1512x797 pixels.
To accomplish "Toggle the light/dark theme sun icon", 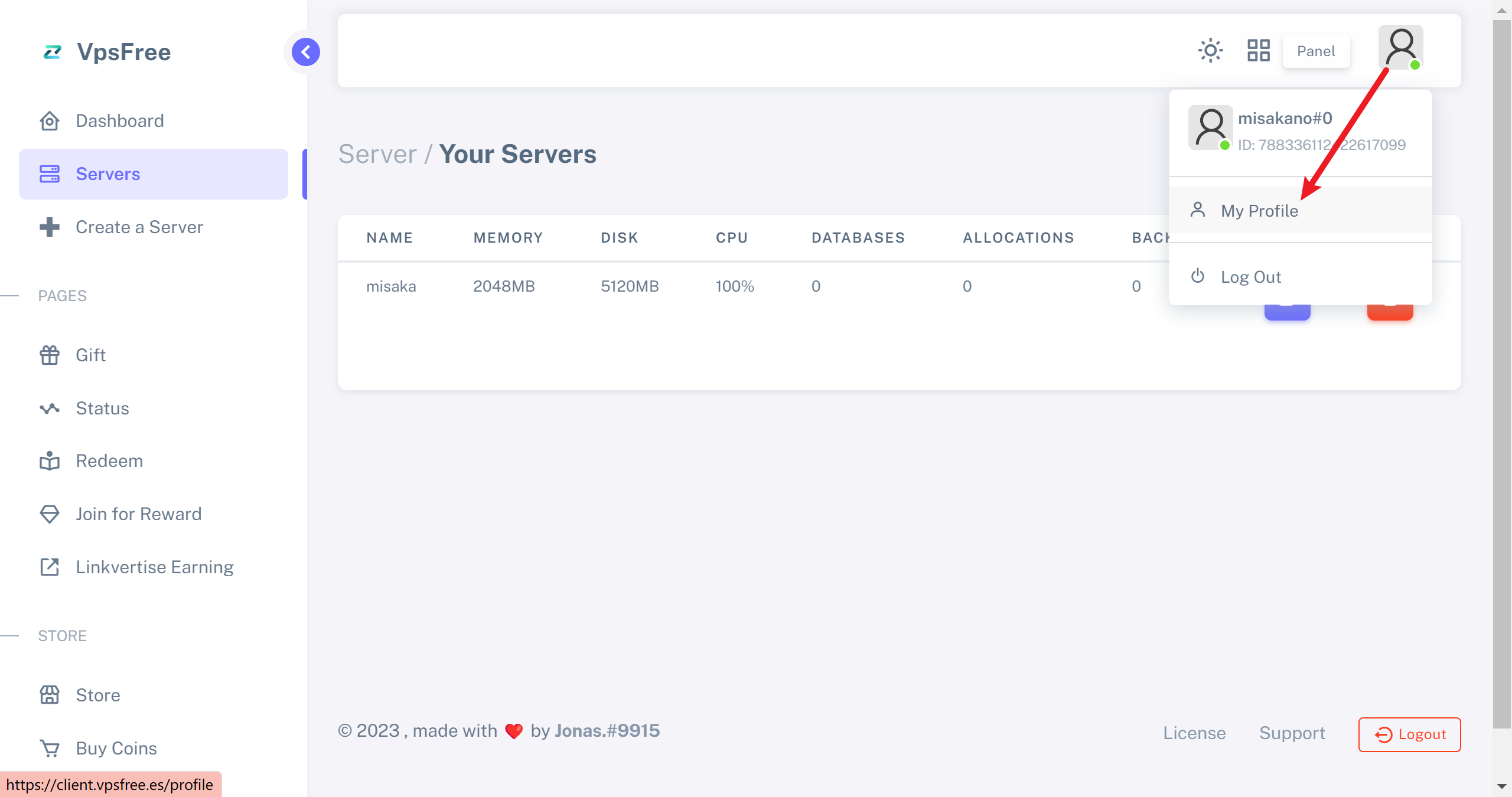I will tap(1210, 51).
